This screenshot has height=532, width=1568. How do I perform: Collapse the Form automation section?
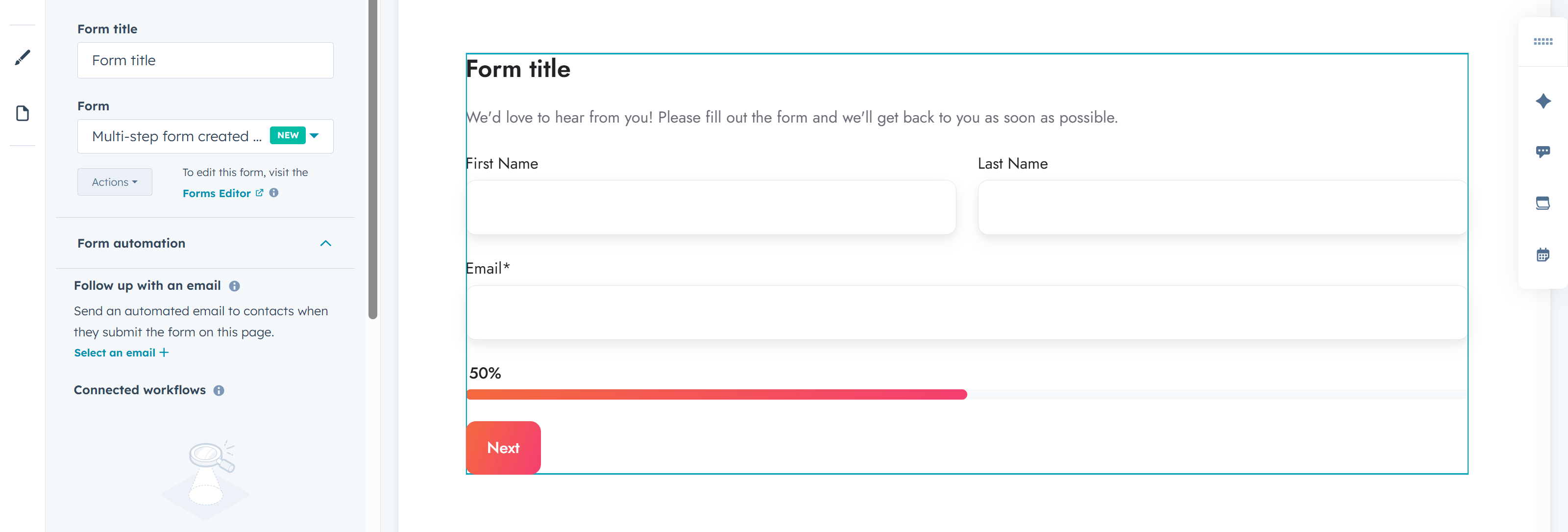(326, 243)
